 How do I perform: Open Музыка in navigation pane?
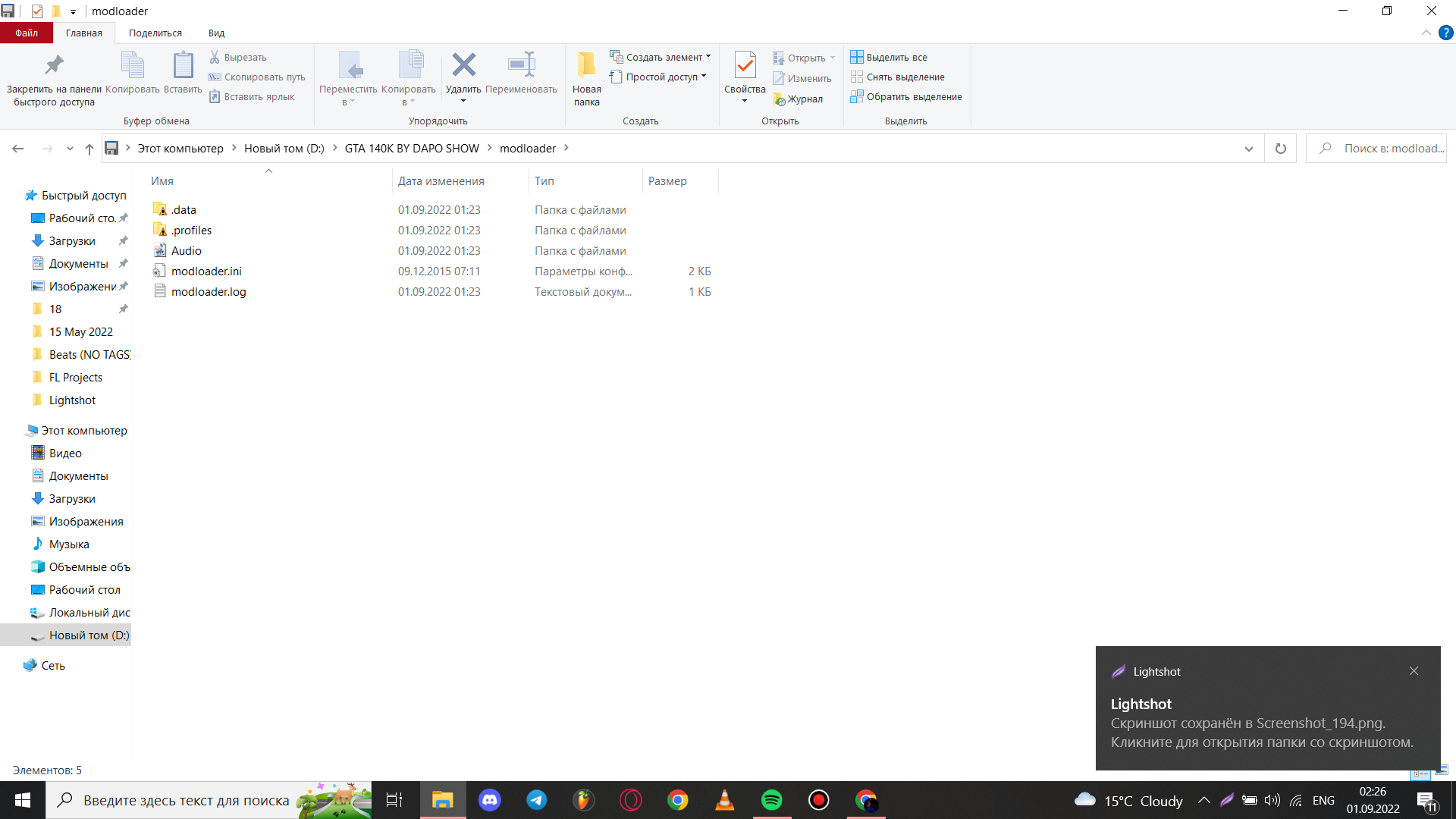coord(69,544)
